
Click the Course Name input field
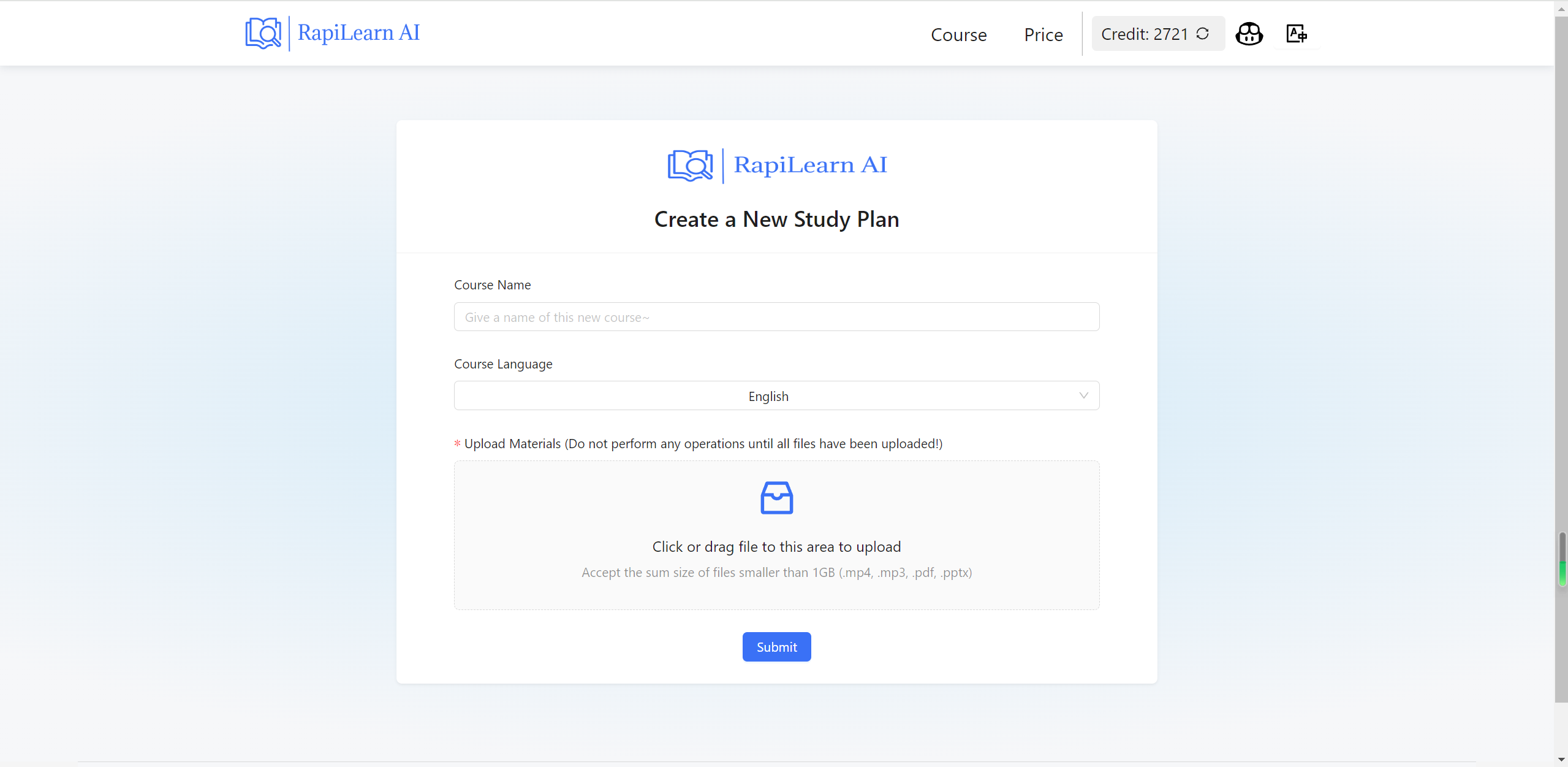point(776,317)
